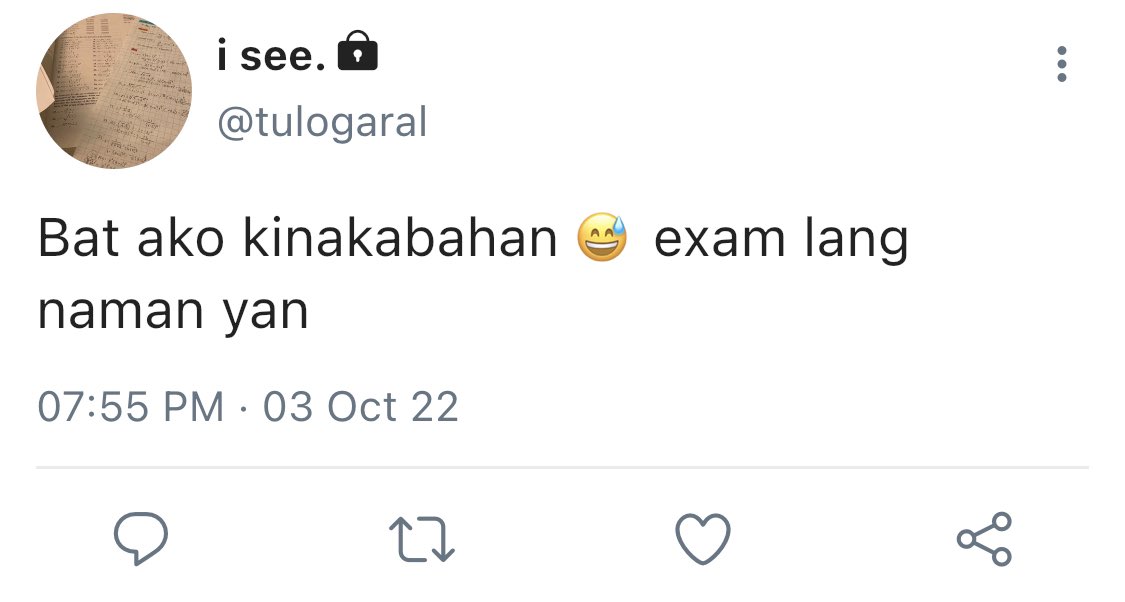This screenshot has width=1125, height=602.
Task: Click the word "Bat" starting the tweet
Action: [x=77, y=238]
